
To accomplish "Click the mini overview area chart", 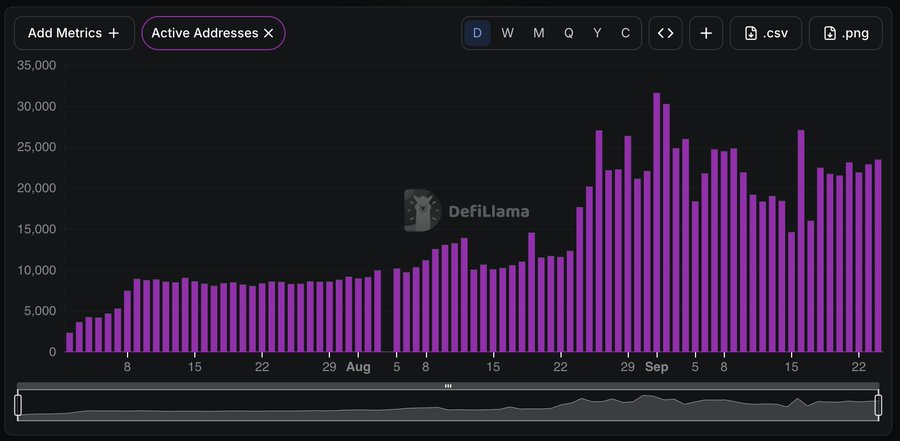I will 448,405.
